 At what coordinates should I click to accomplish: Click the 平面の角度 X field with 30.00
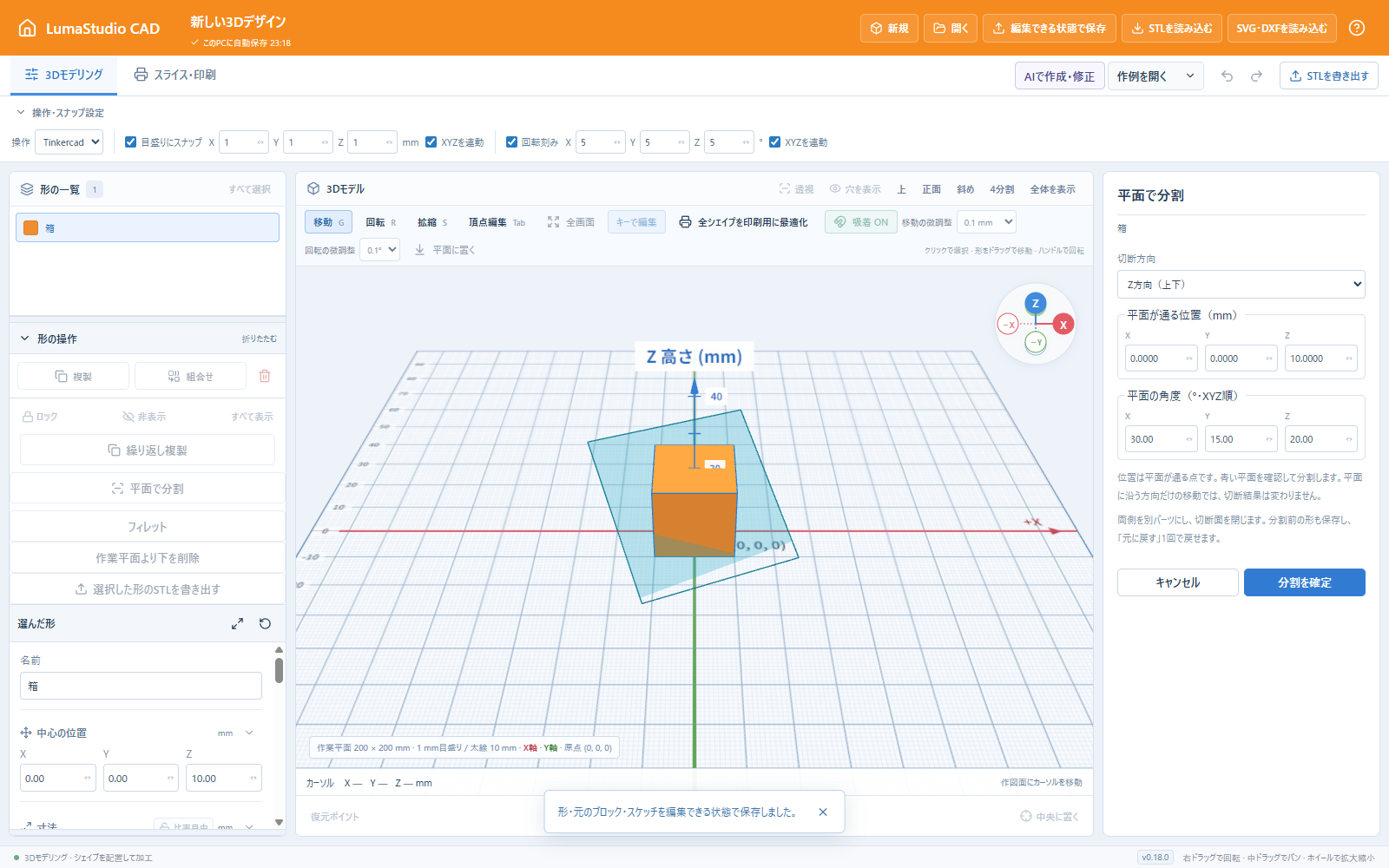(1161, 439)
